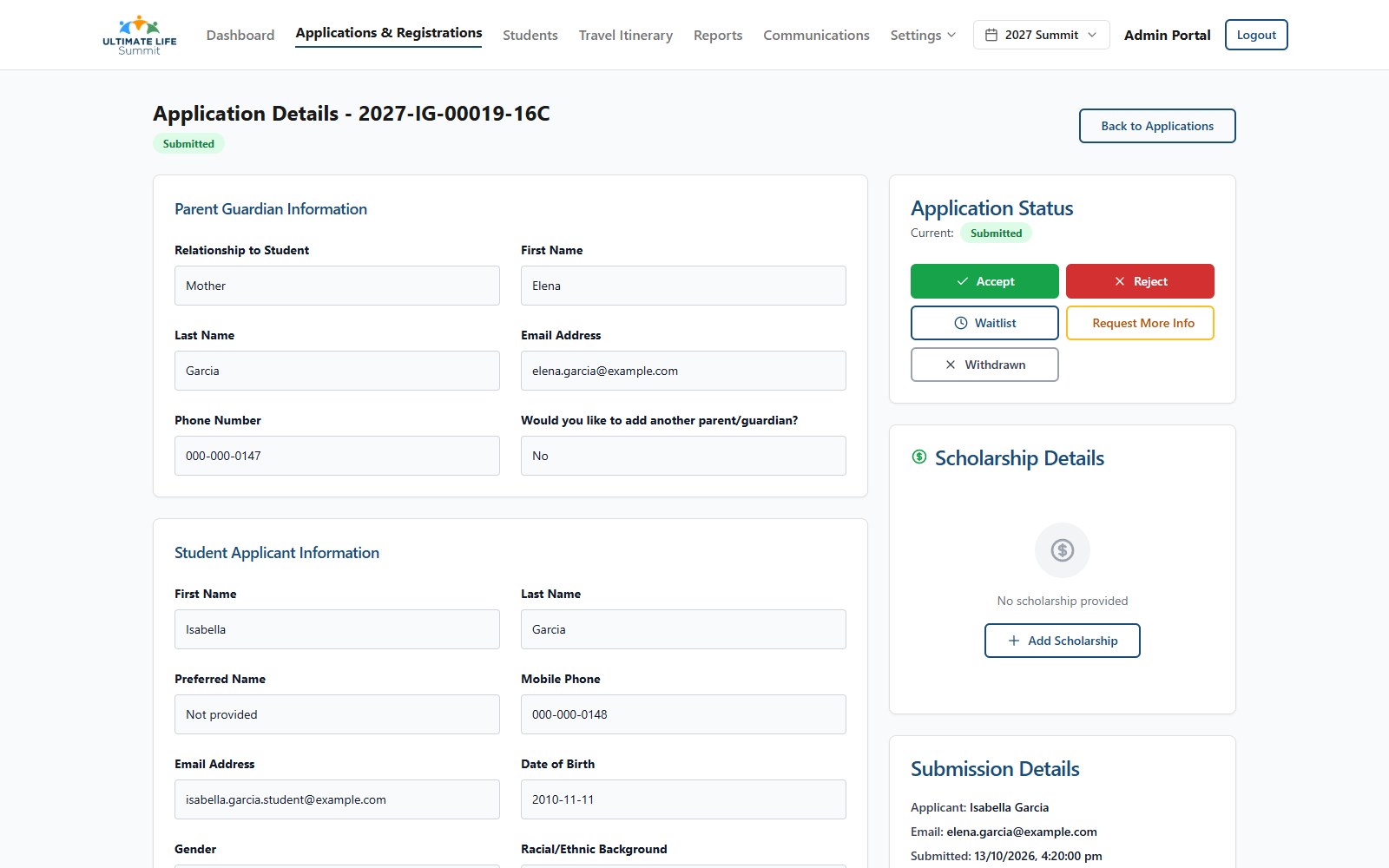Click the Preferred Name field showing Not provided

pos(337,714)
